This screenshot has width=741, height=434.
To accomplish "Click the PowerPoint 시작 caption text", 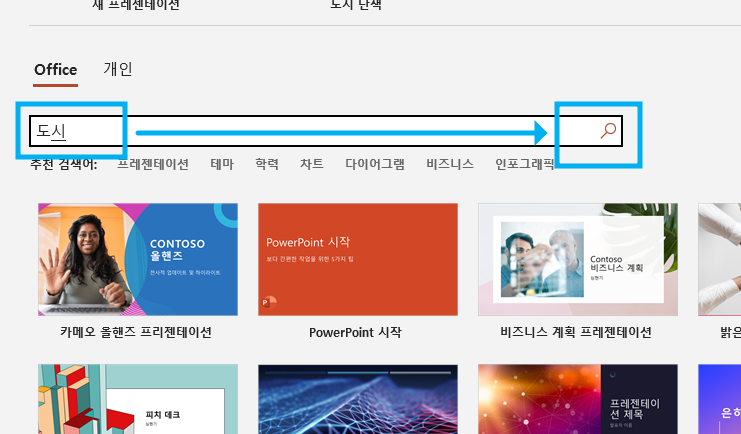I will (355, 332).
